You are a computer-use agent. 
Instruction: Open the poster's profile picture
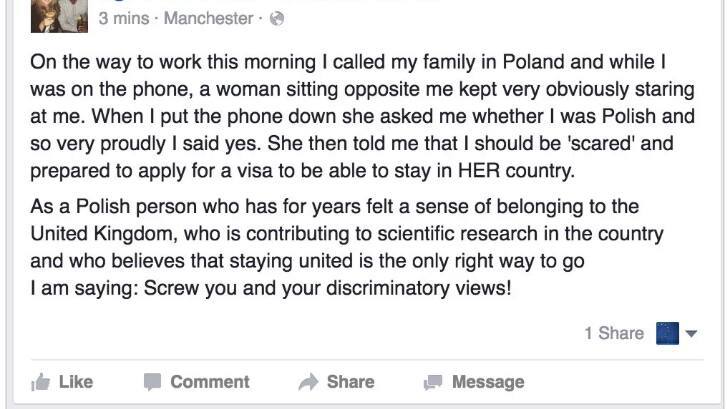pyautogui.click(x=59, y=16)
